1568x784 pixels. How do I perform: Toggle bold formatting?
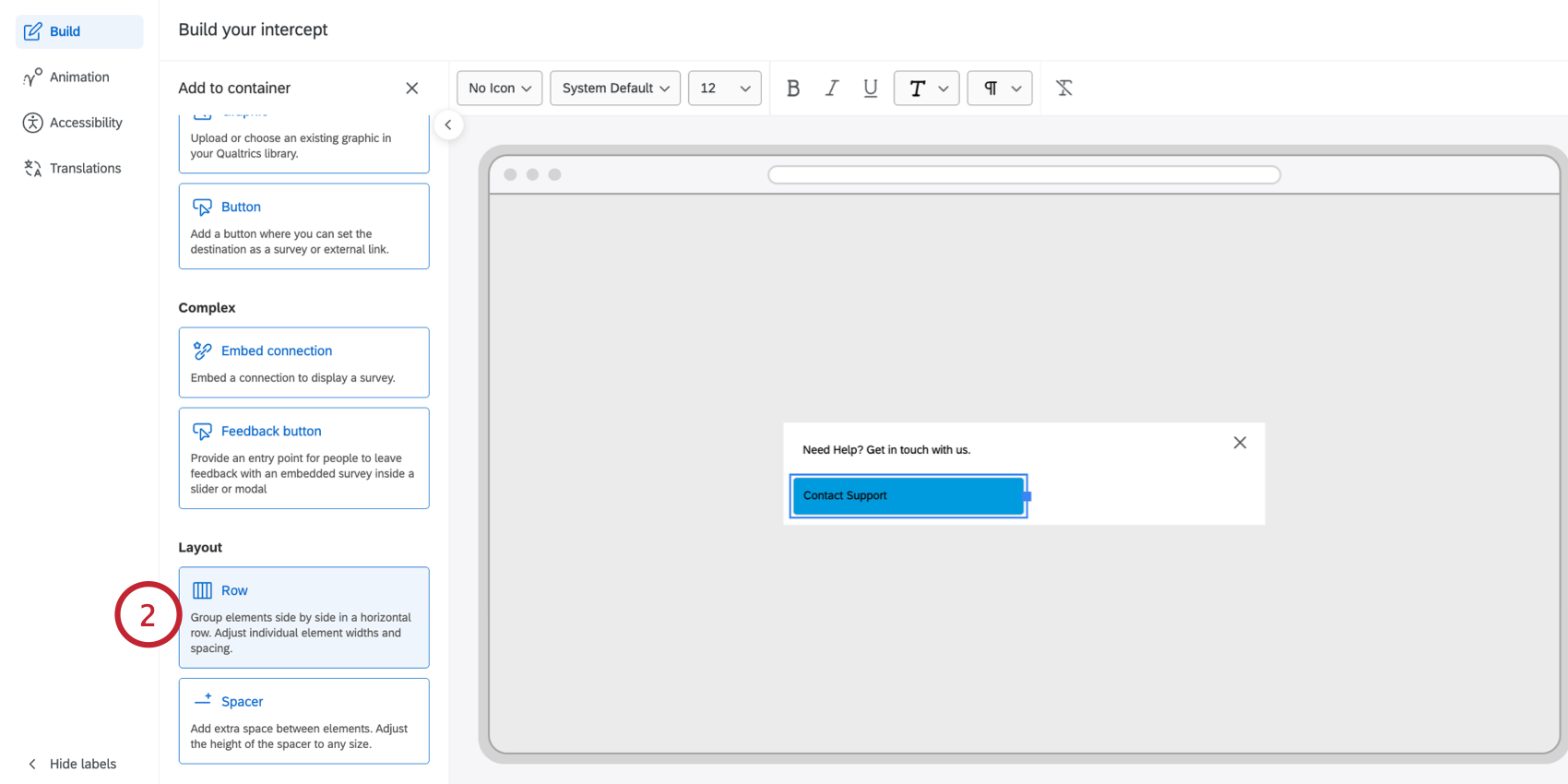[x=793, y=89]
